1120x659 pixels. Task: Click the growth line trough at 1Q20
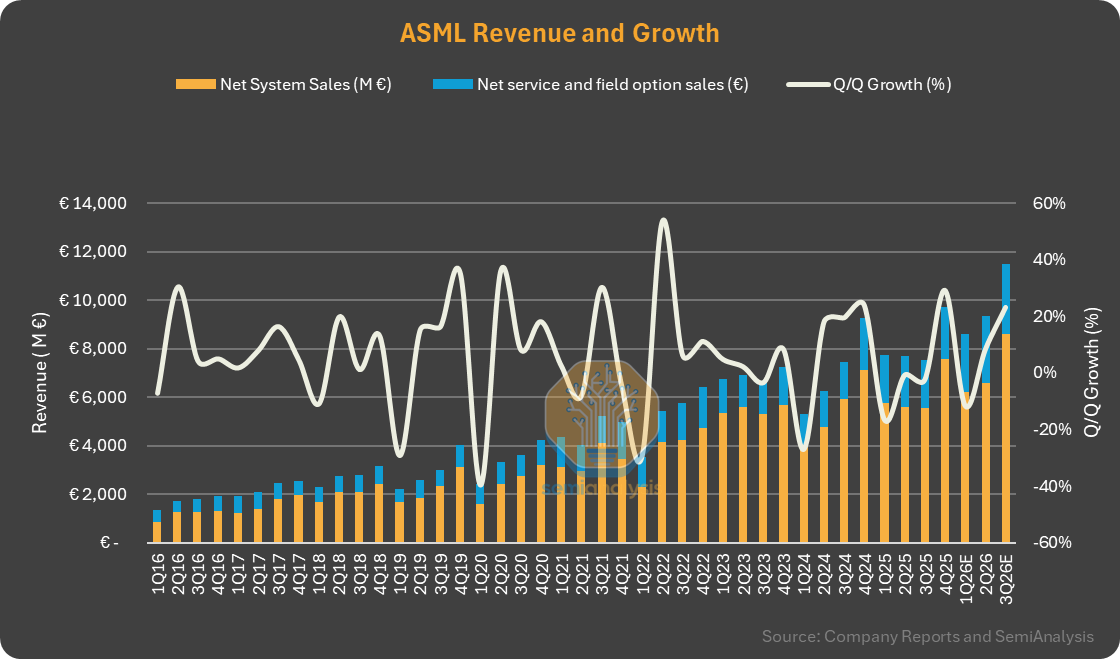click(481, 485)
